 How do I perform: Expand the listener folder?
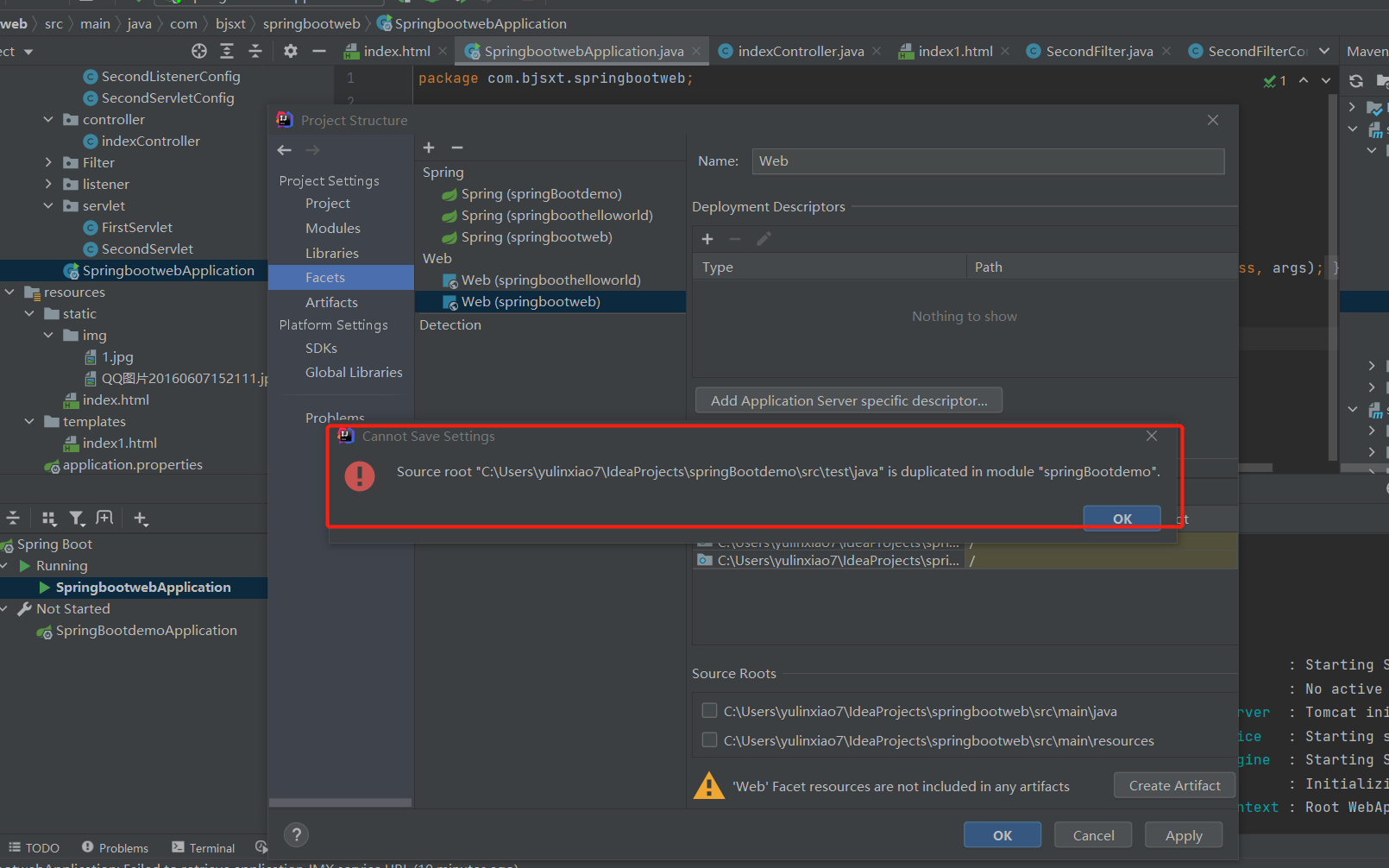(x=48, y=185)
